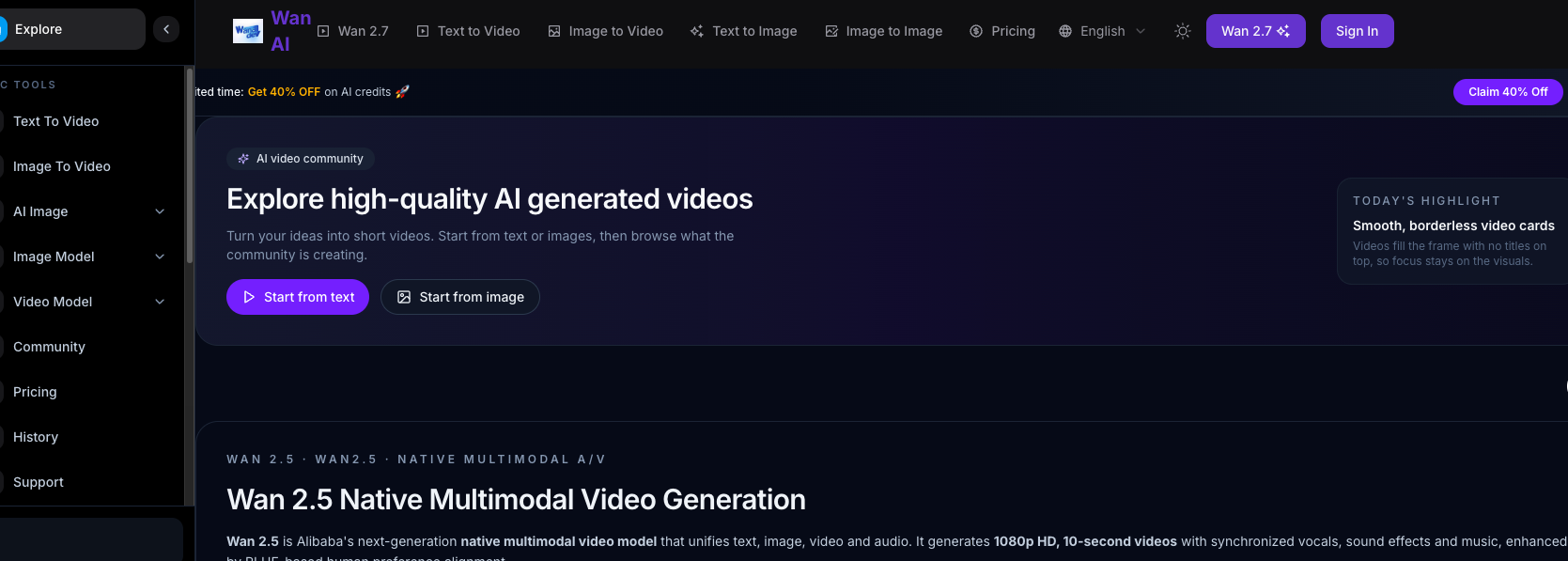
Task: Click the Explore high-quality AI generated videos heading
Action: pyautogui.click(x=489, y=199)
